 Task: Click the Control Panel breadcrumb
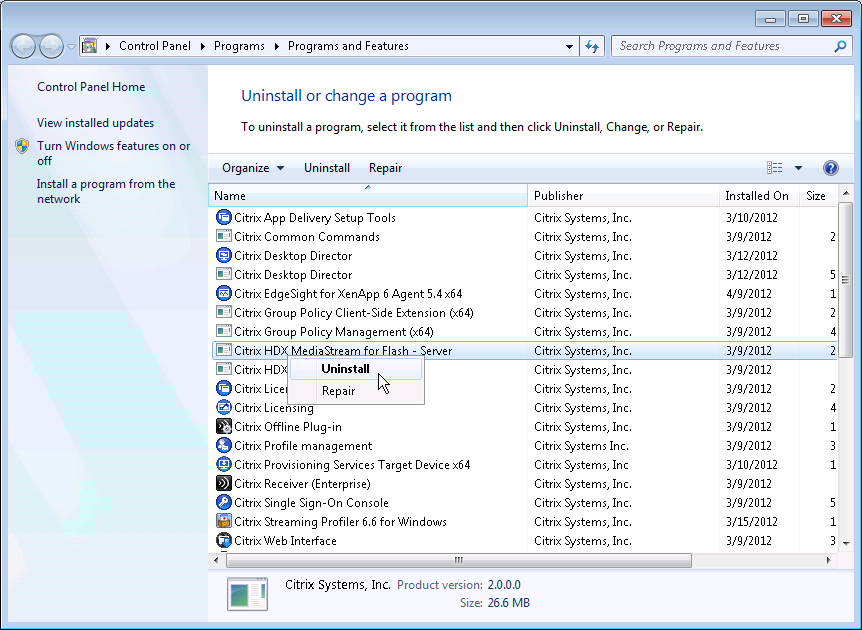[155, 46]
